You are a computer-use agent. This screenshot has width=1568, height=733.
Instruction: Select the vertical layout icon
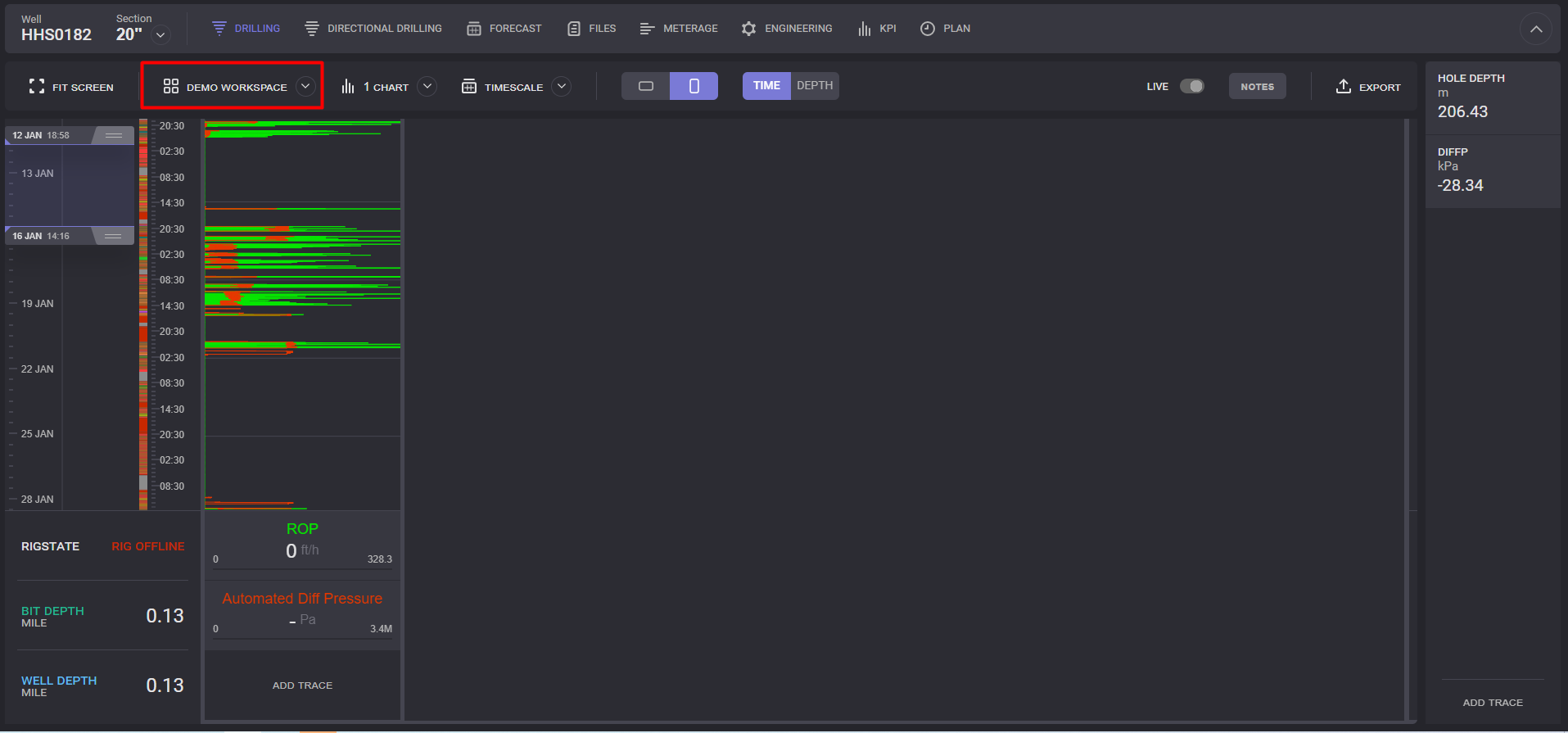click(694, 86)
